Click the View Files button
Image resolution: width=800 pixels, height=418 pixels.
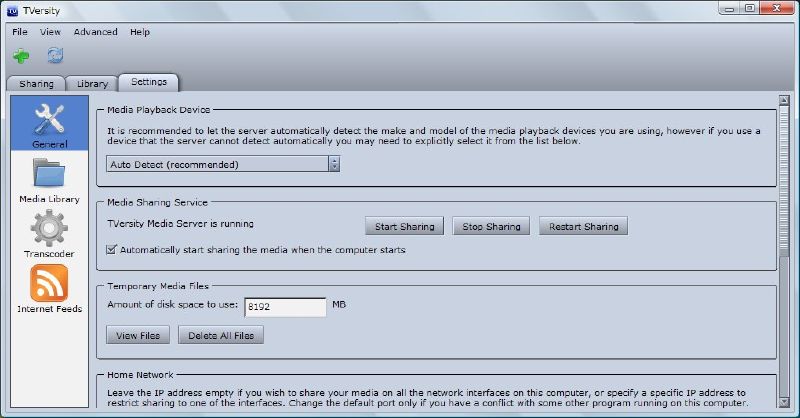point(138,335)
